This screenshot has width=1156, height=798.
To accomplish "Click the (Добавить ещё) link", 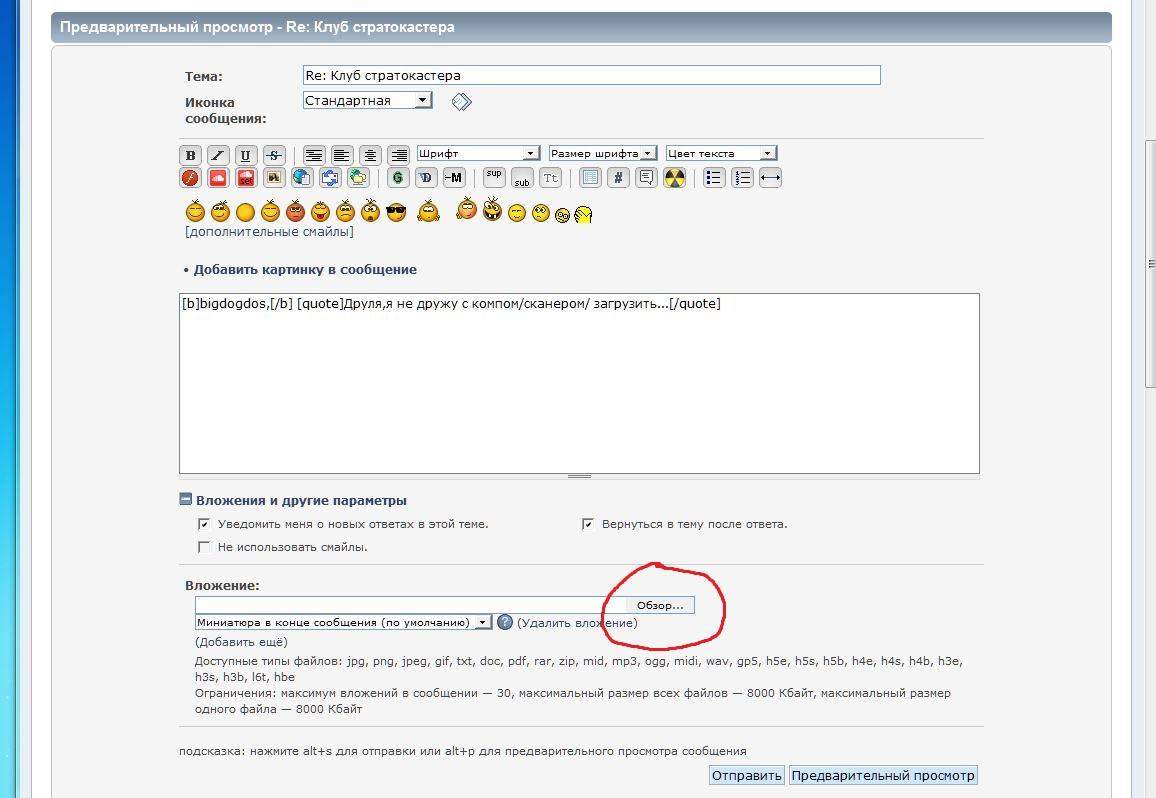I will click(x=241, y=642).
